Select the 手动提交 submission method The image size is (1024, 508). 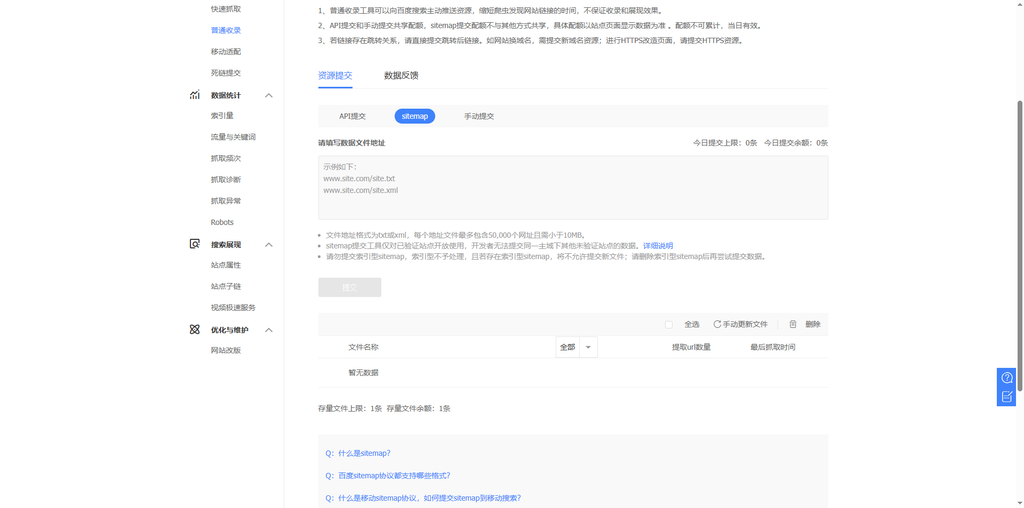click(479, 116)
